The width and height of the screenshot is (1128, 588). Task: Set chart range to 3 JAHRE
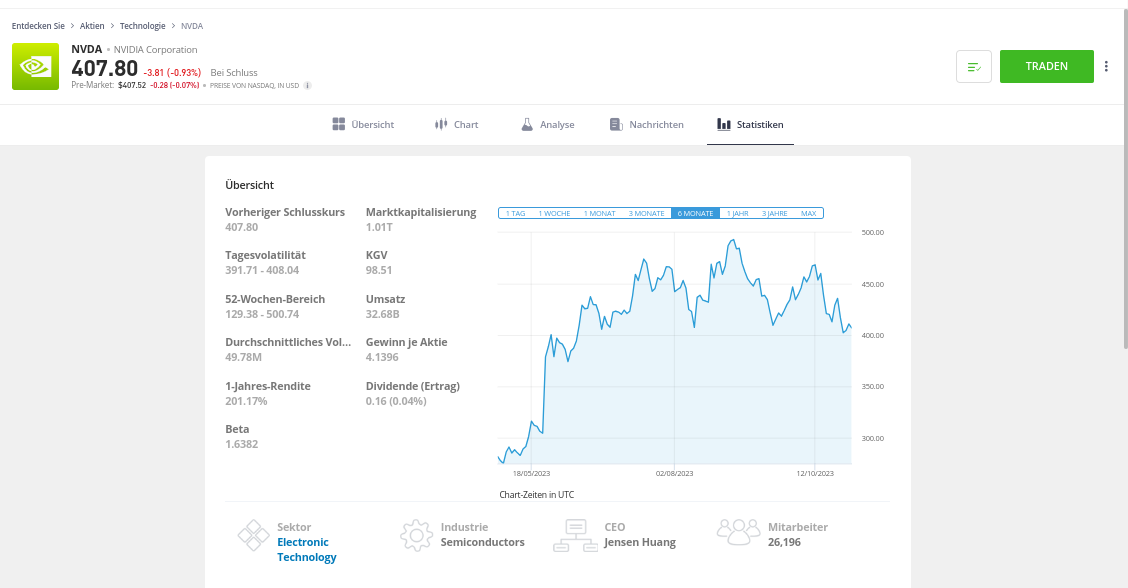tap(775, 213)
